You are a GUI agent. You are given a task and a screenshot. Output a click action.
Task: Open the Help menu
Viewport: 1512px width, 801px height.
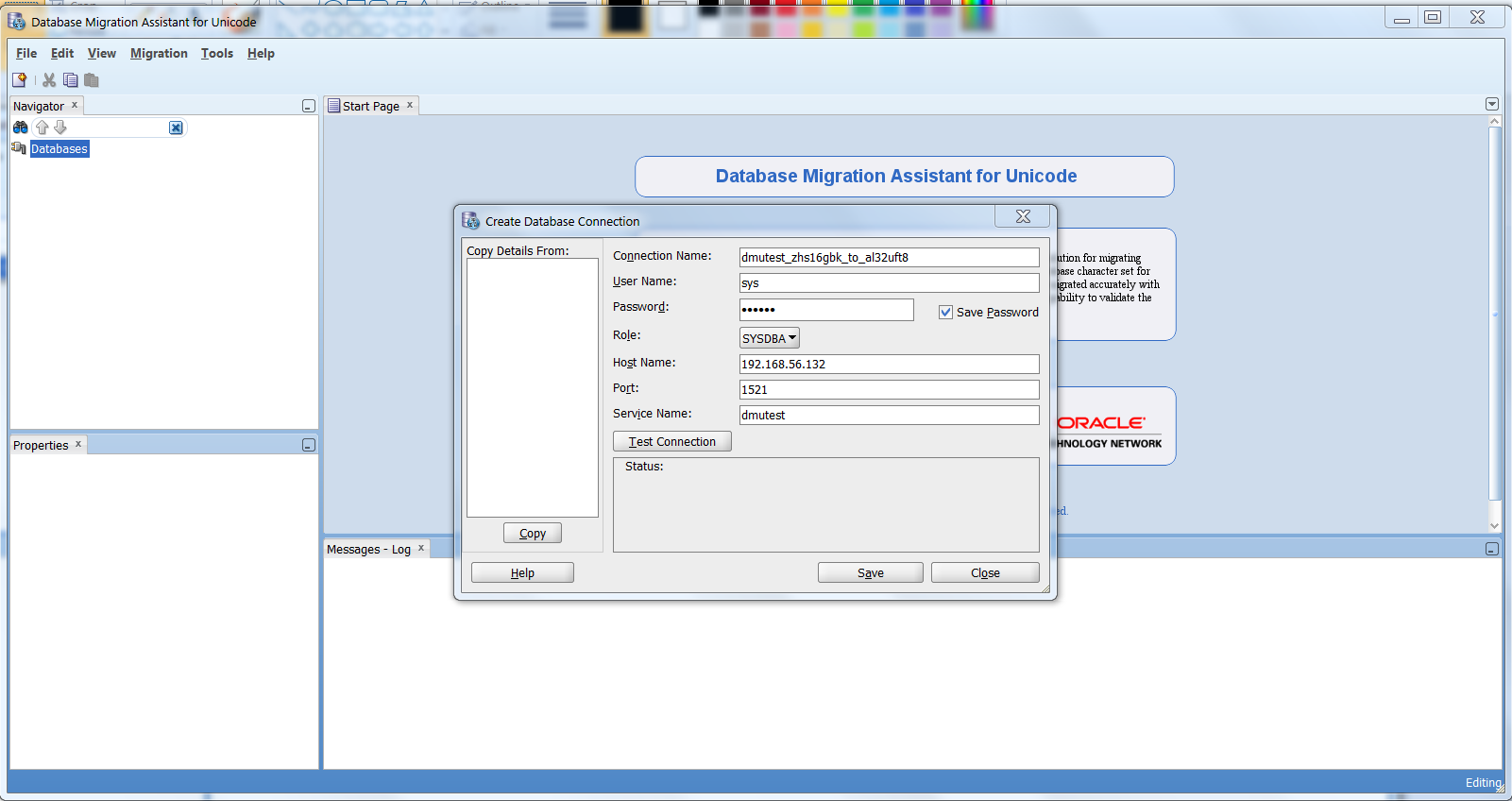coord(261,54)
